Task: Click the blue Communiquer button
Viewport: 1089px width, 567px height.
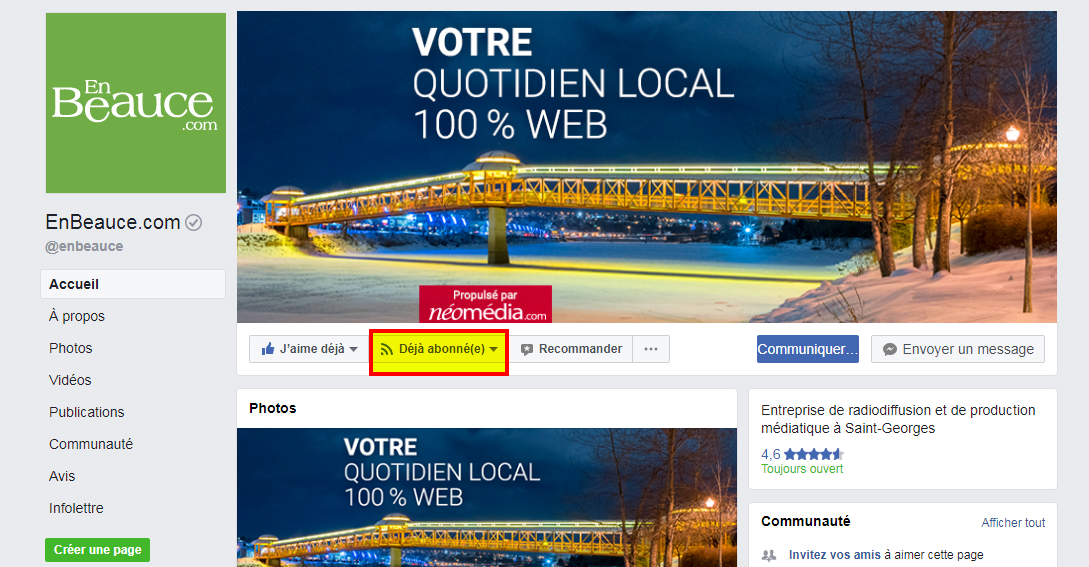Action: [x=808, y=349]
